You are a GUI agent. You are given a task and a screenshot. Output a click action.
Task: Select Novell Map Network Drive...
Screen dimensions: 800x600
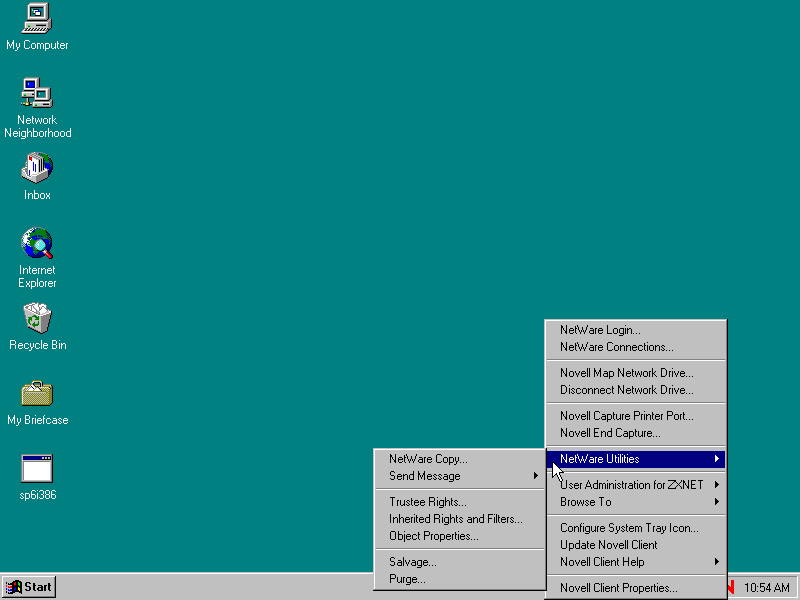pyautogui.click(x=636, y=373)
